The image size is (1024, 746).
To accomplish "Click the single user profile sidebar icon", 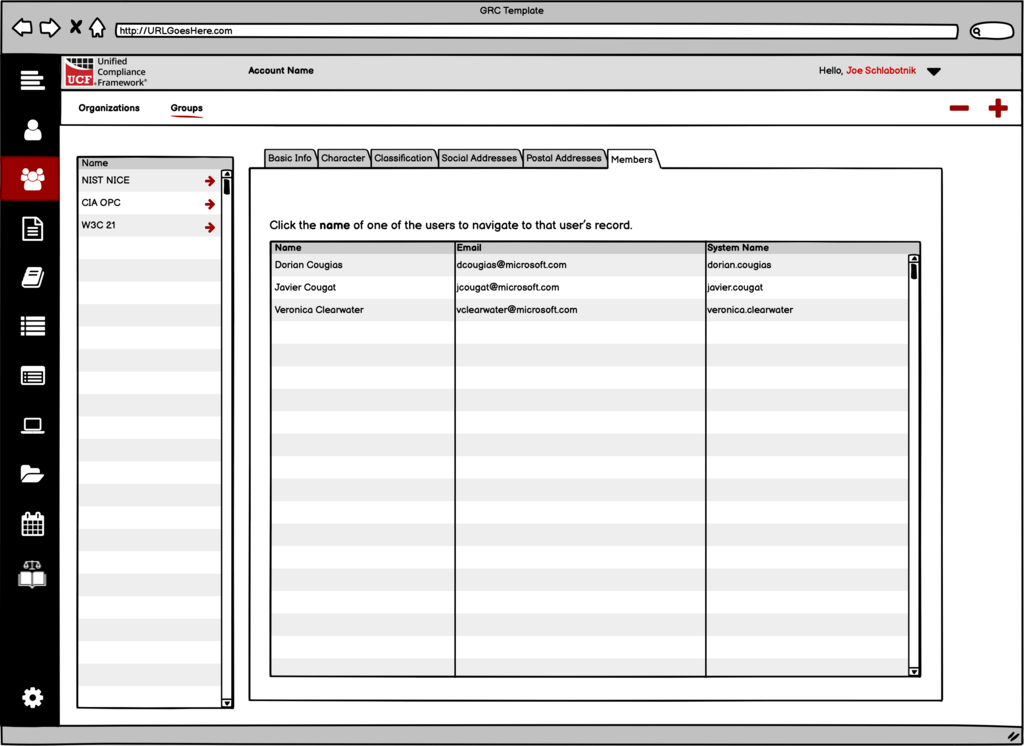I will [x=32, y=130].
